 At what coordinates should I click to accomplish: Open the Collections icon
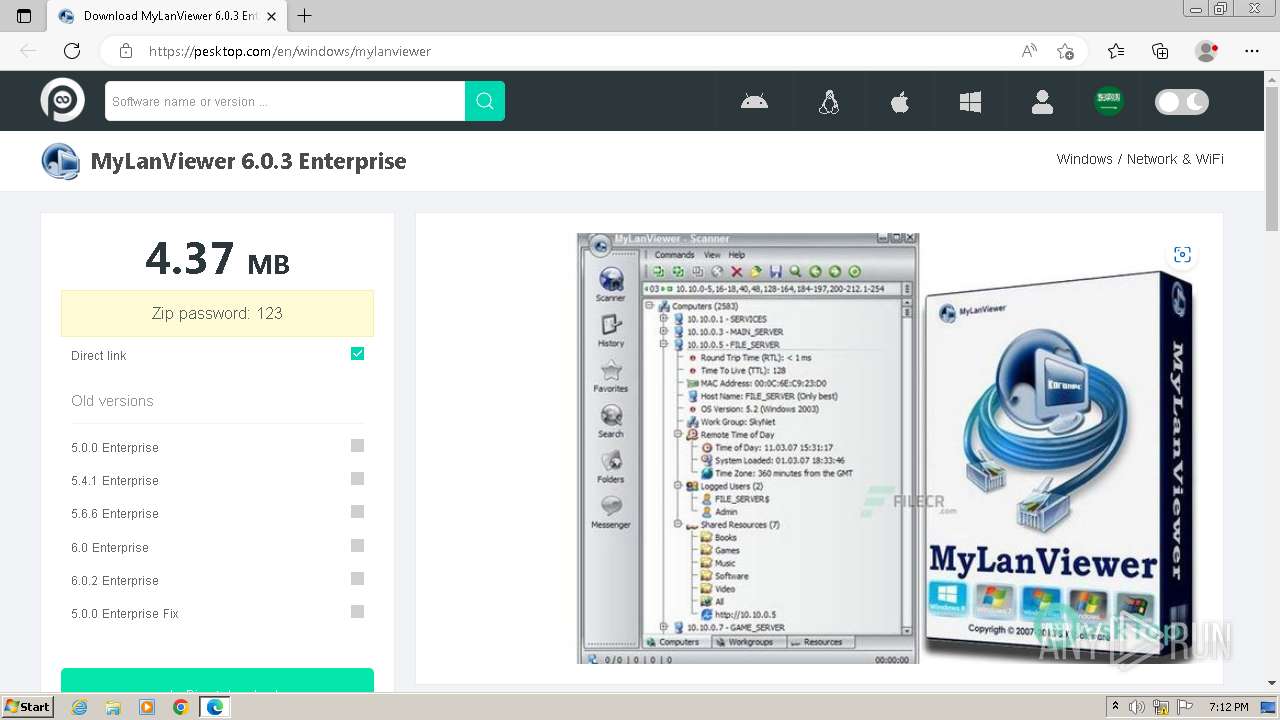pos(1160,51)
